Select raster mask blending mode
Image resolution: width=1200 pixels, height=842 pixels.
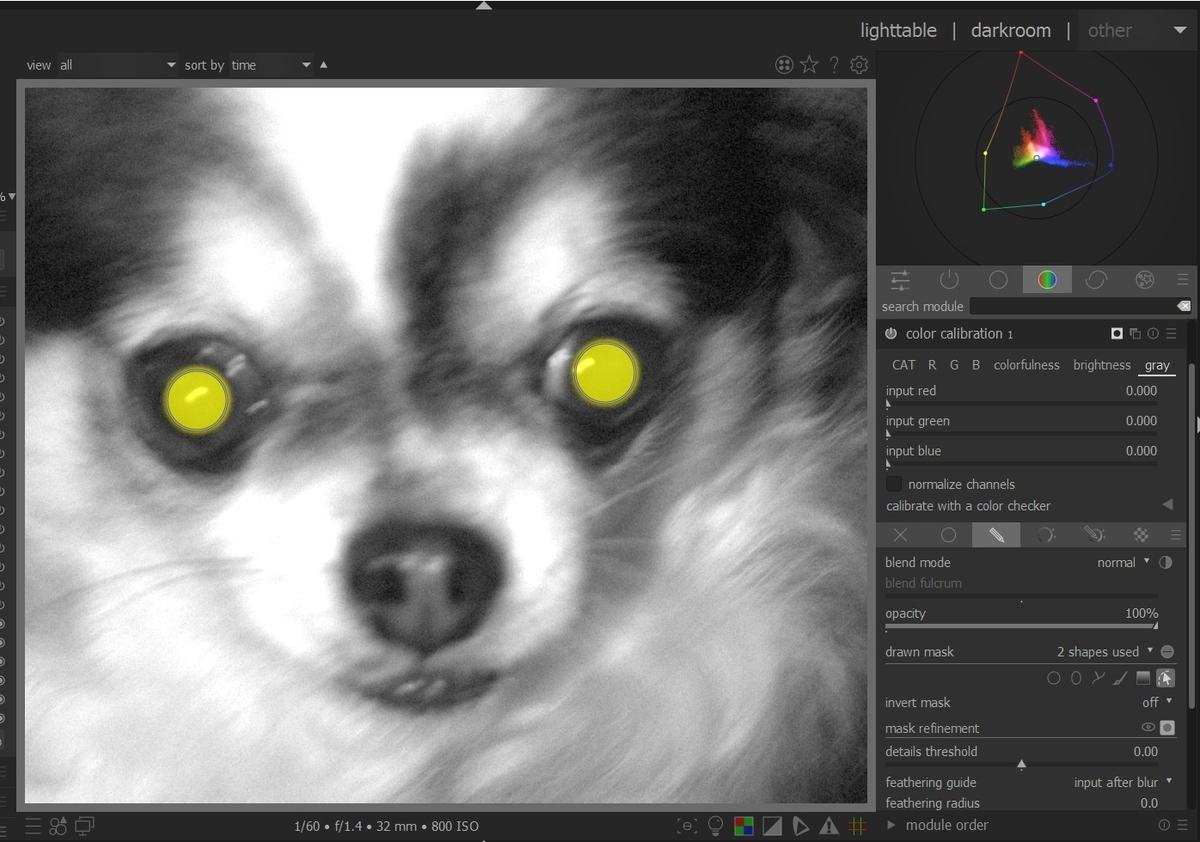1141,535
